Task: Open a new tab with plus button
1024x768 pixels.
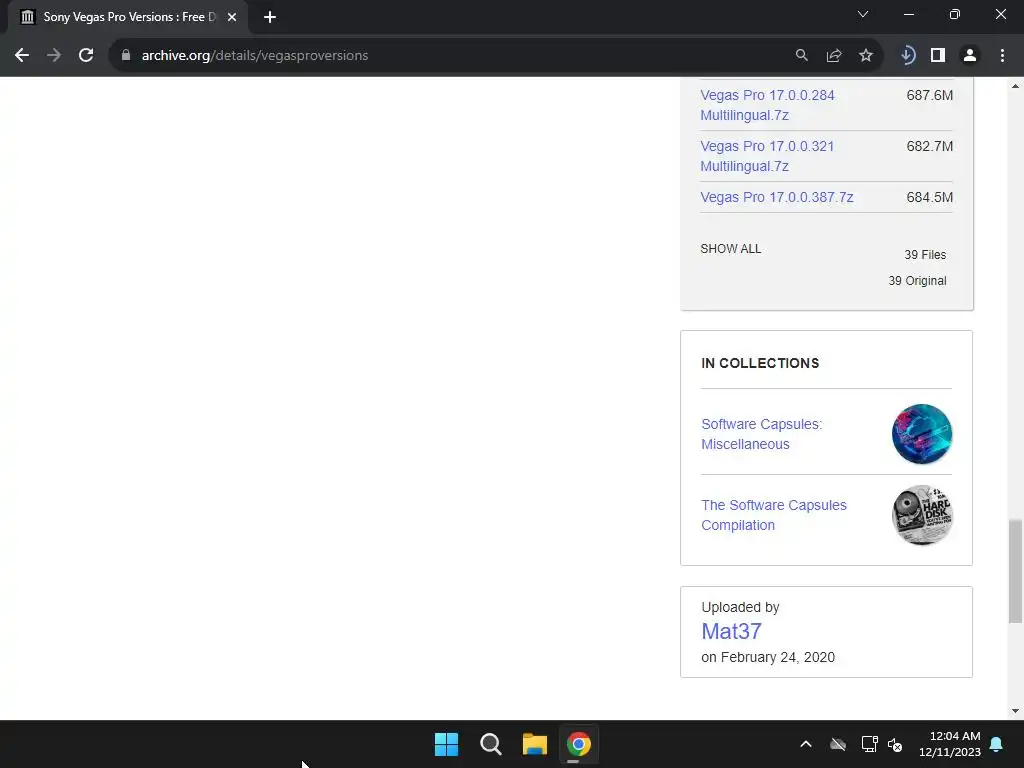Action: [270, 17]
